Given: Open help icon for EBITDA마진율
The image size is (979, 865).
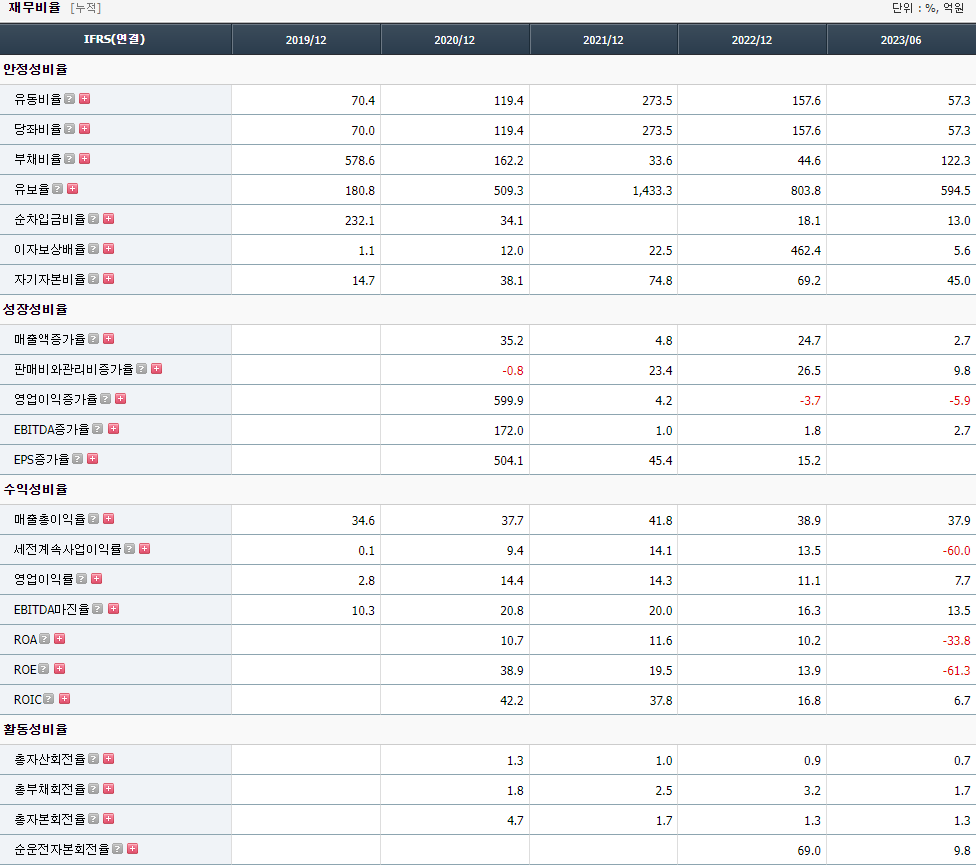Looking at the screenshot, I should [98, 608].
